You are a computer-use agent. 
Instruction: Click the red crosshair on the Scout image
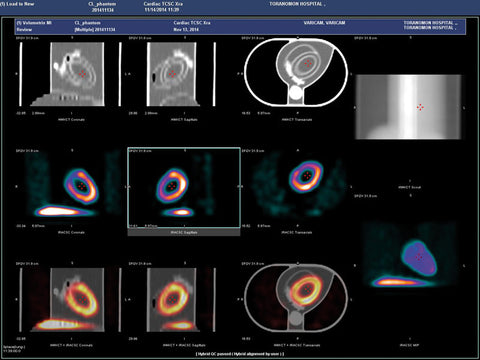click(x=420, y=107)
